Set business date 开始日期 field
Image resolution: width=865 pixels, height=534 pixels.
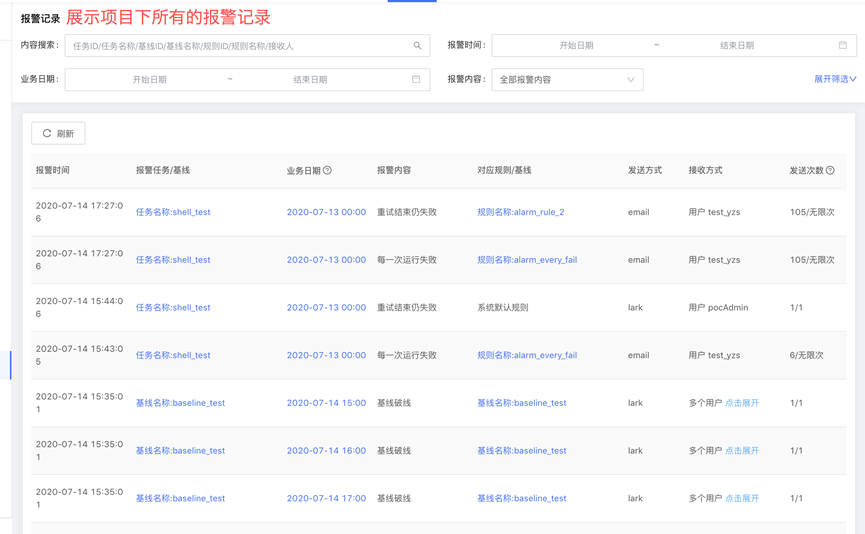tap(149, 79)
